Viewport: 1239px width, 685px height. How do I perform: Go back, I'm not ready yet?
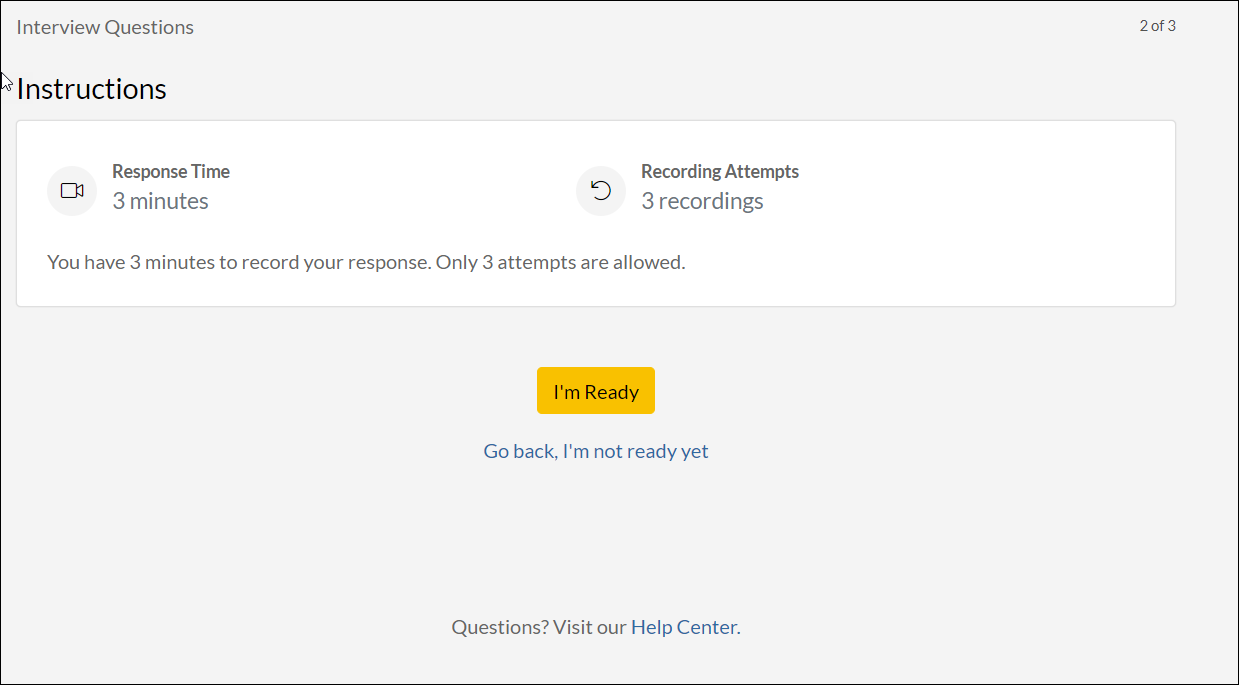(x=595, y=451)
